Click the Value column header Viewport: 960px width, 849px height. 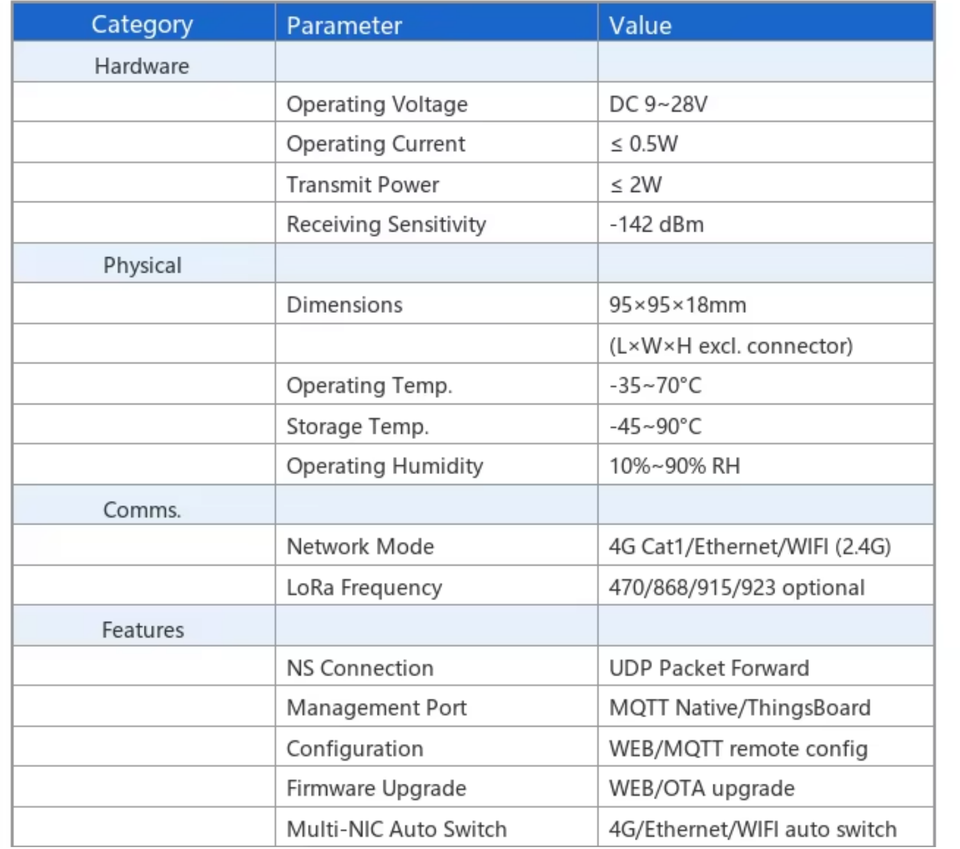[766, 23]
